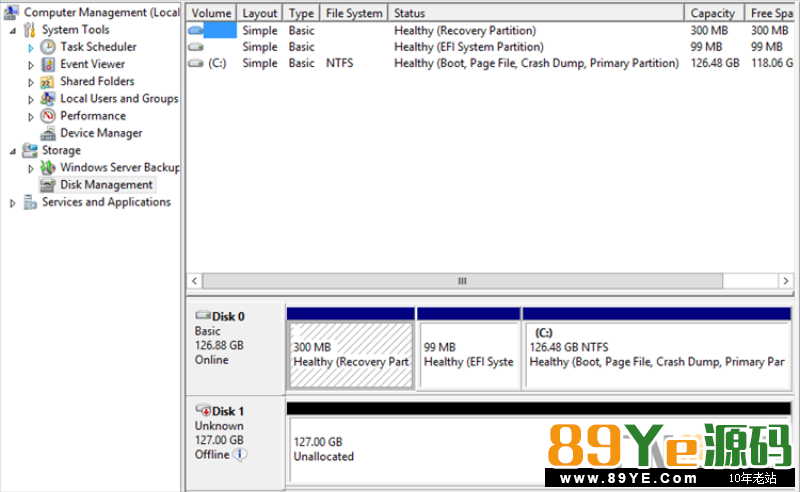Sort by the Volume column header
This screenshot has height=492, width=800.
[211, 13]
